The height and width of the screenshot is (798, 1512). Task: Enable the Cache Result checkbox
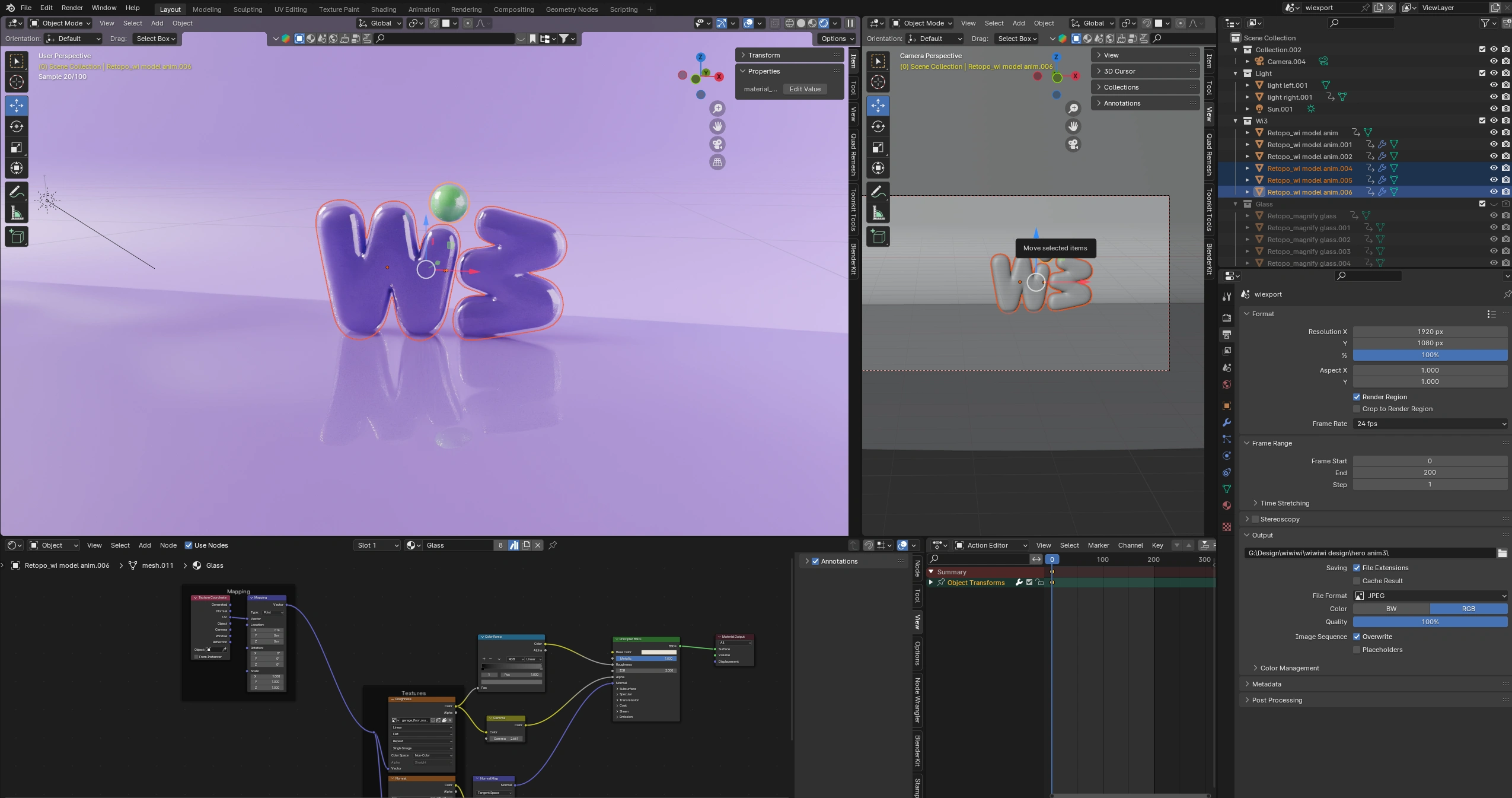pos(1357,581)
